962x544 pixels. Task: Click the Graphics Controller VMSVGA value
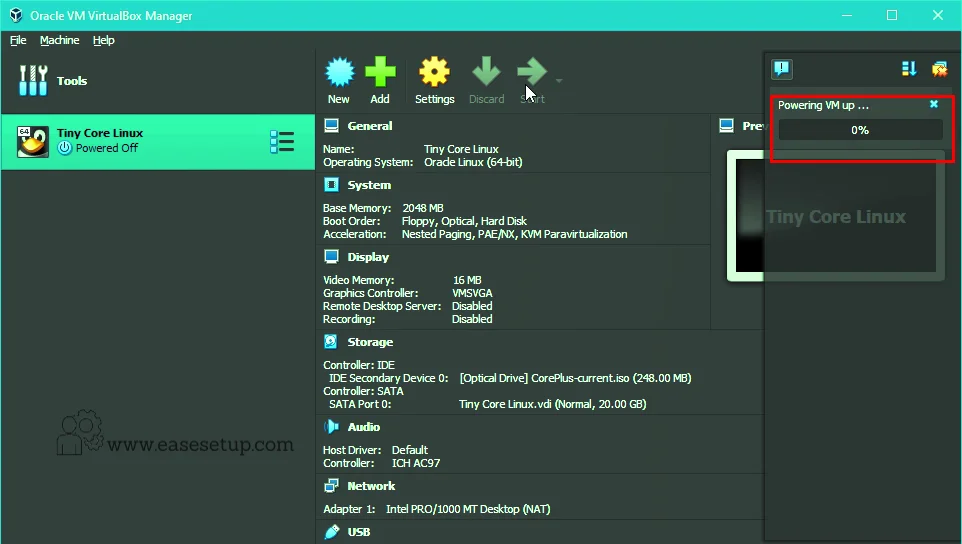[472, 293]
